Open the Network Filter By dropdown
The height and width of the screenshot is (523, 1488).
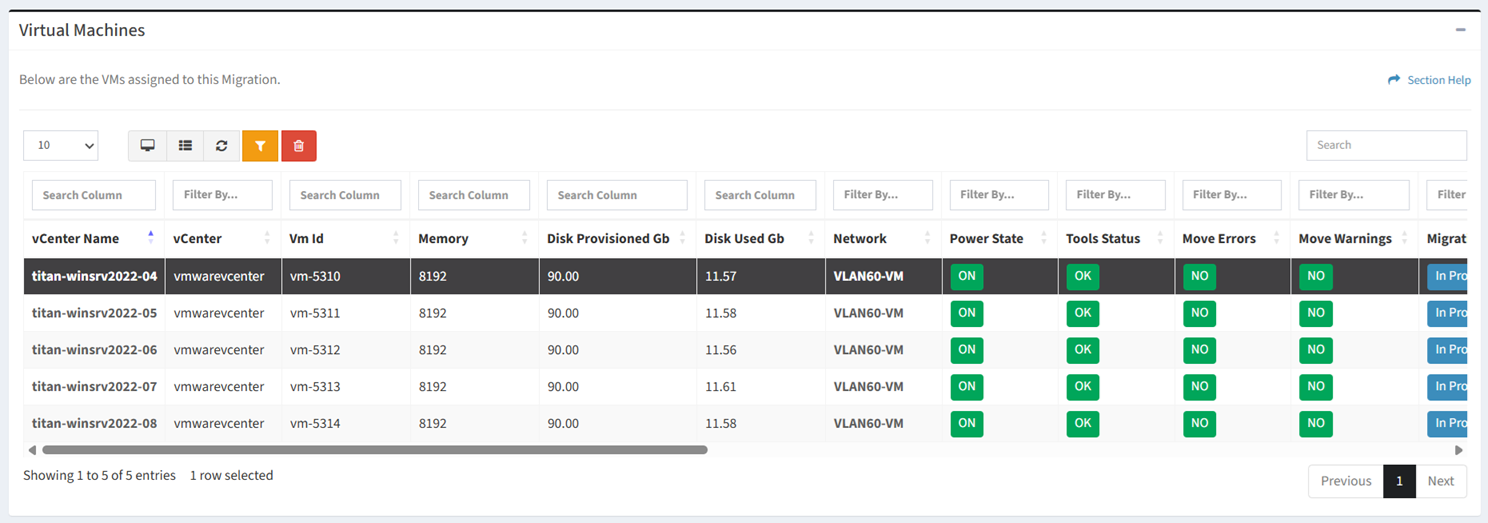point(883,195)
